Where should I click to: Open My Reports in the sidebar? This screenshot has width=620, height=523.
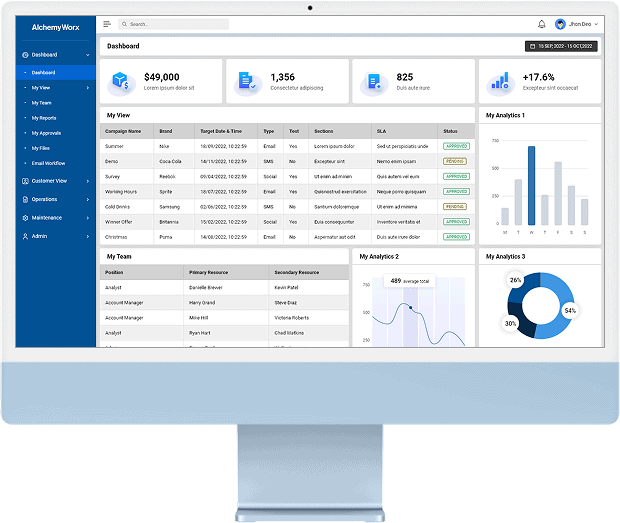pos(44,118)
